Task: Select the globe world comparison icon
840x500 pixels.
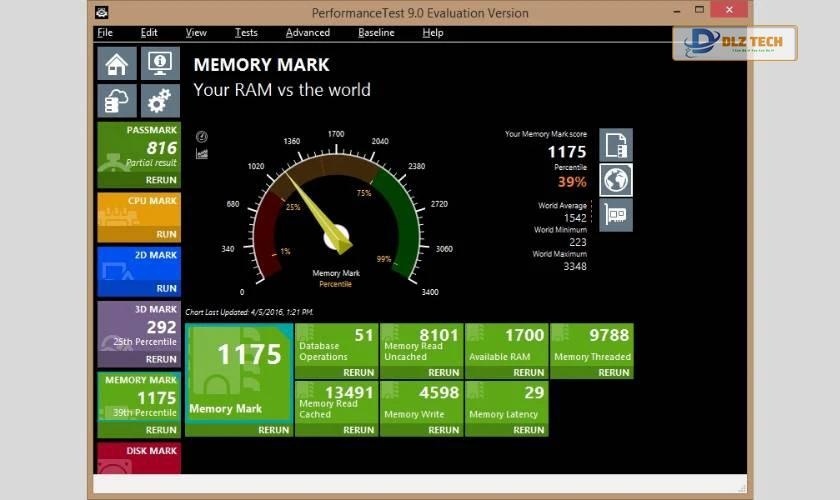Action: pos(616,180)
